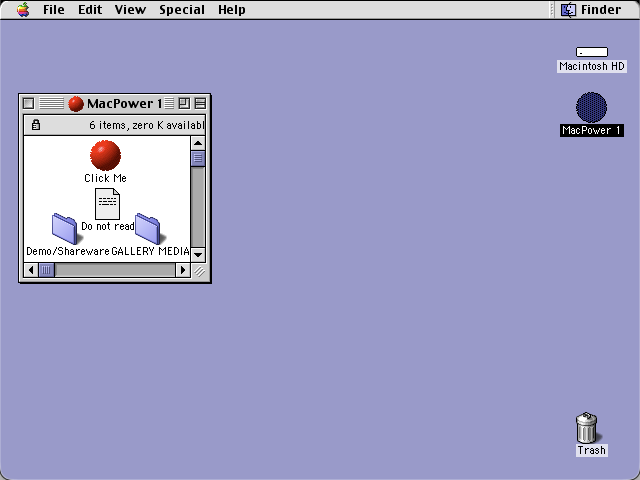Viewport: 640px width, 480px height.
Task: Click the vertical scrollbar down arrow
Action: click(x=198, y=255)
